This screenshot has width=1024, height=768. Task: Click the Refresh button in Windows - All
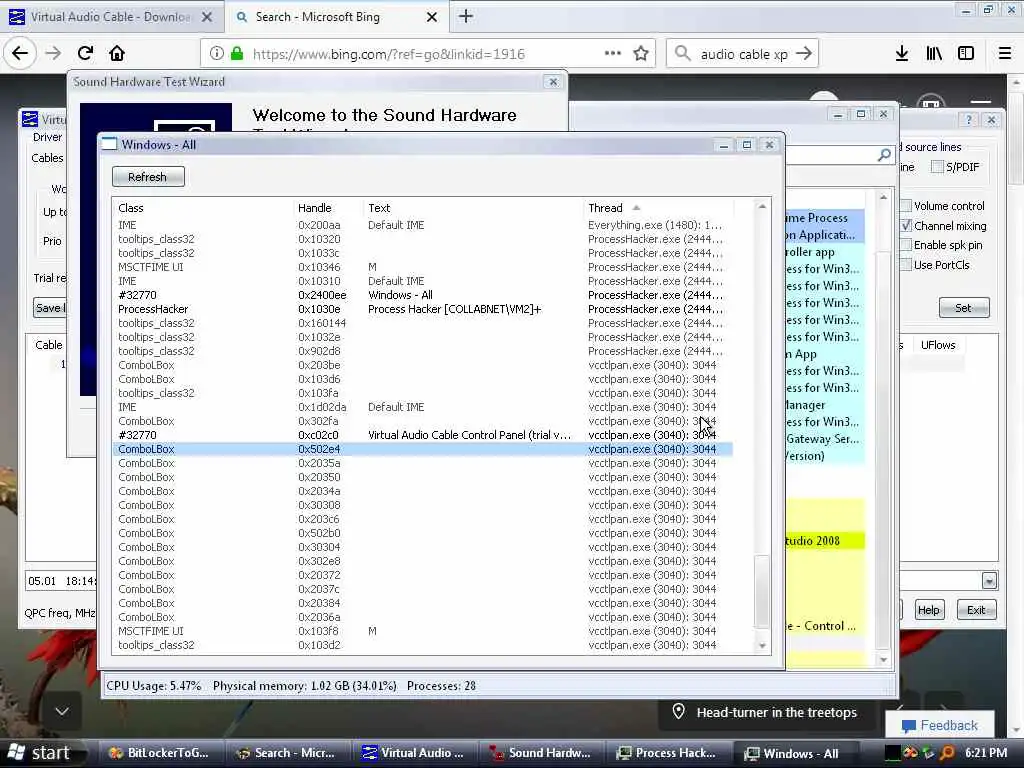tap(148, 177)
